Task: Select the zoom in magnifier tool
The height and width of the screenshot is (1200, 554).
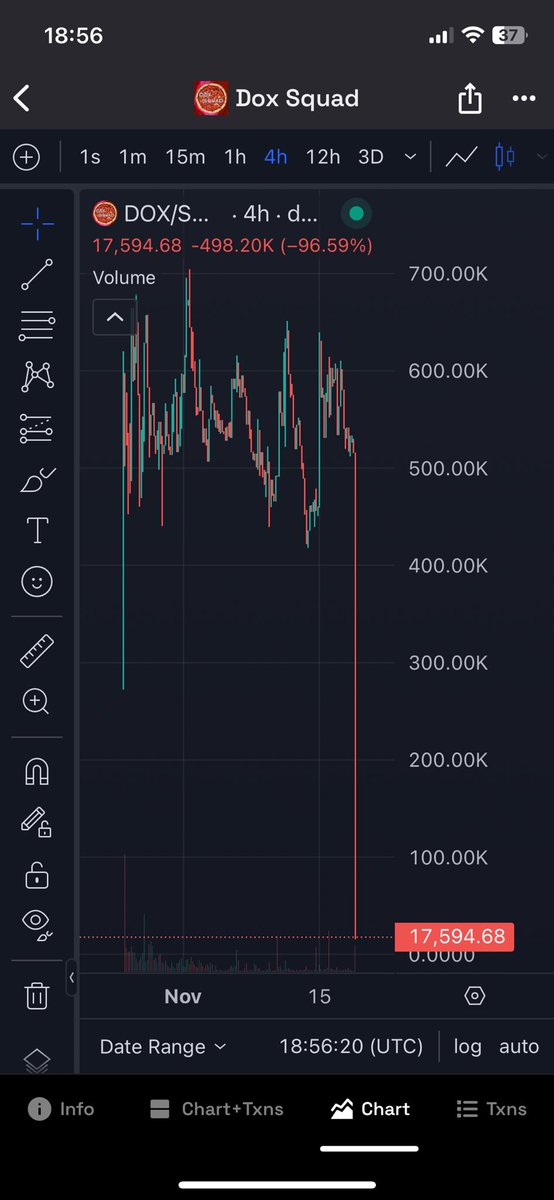Action: point(37,702)
